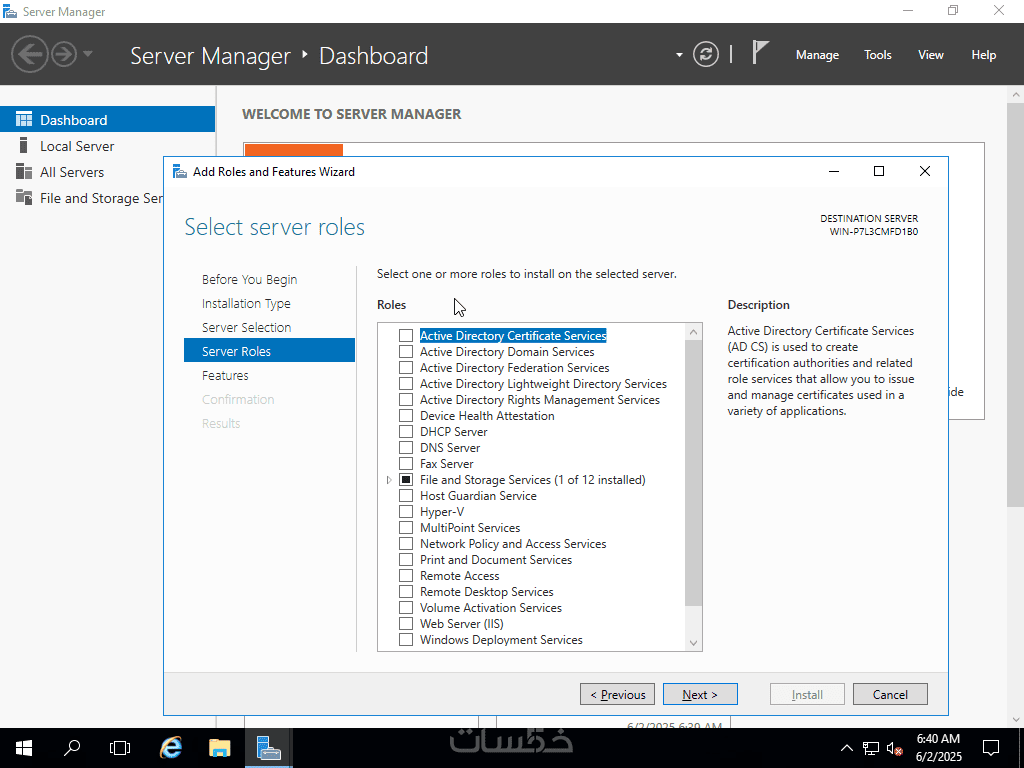Check Host Guardian Service role
Viewport: 1024px width, 768px height.
tap(406, 496)
